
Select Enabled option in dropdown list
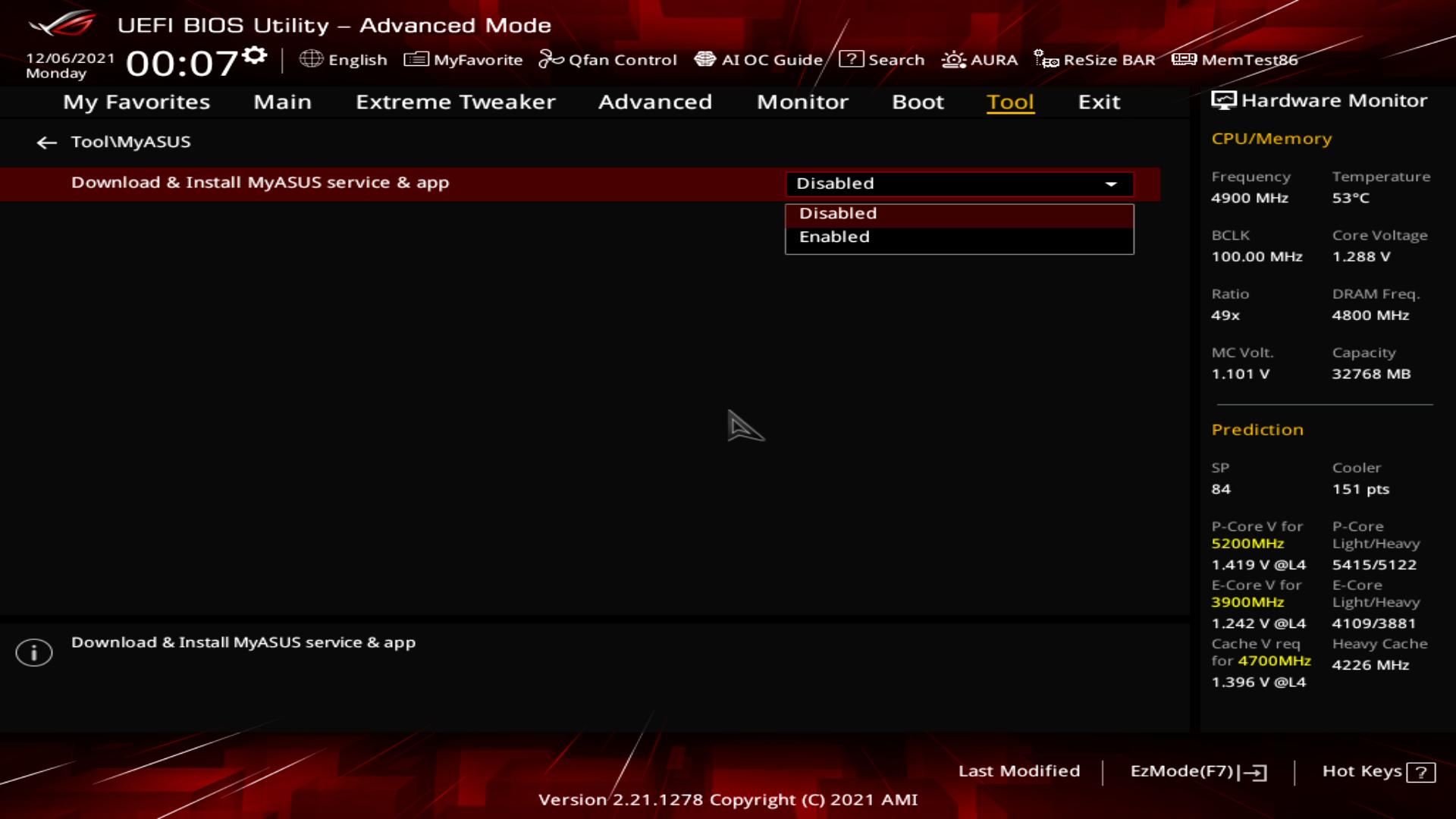click(x=834, y=237)
